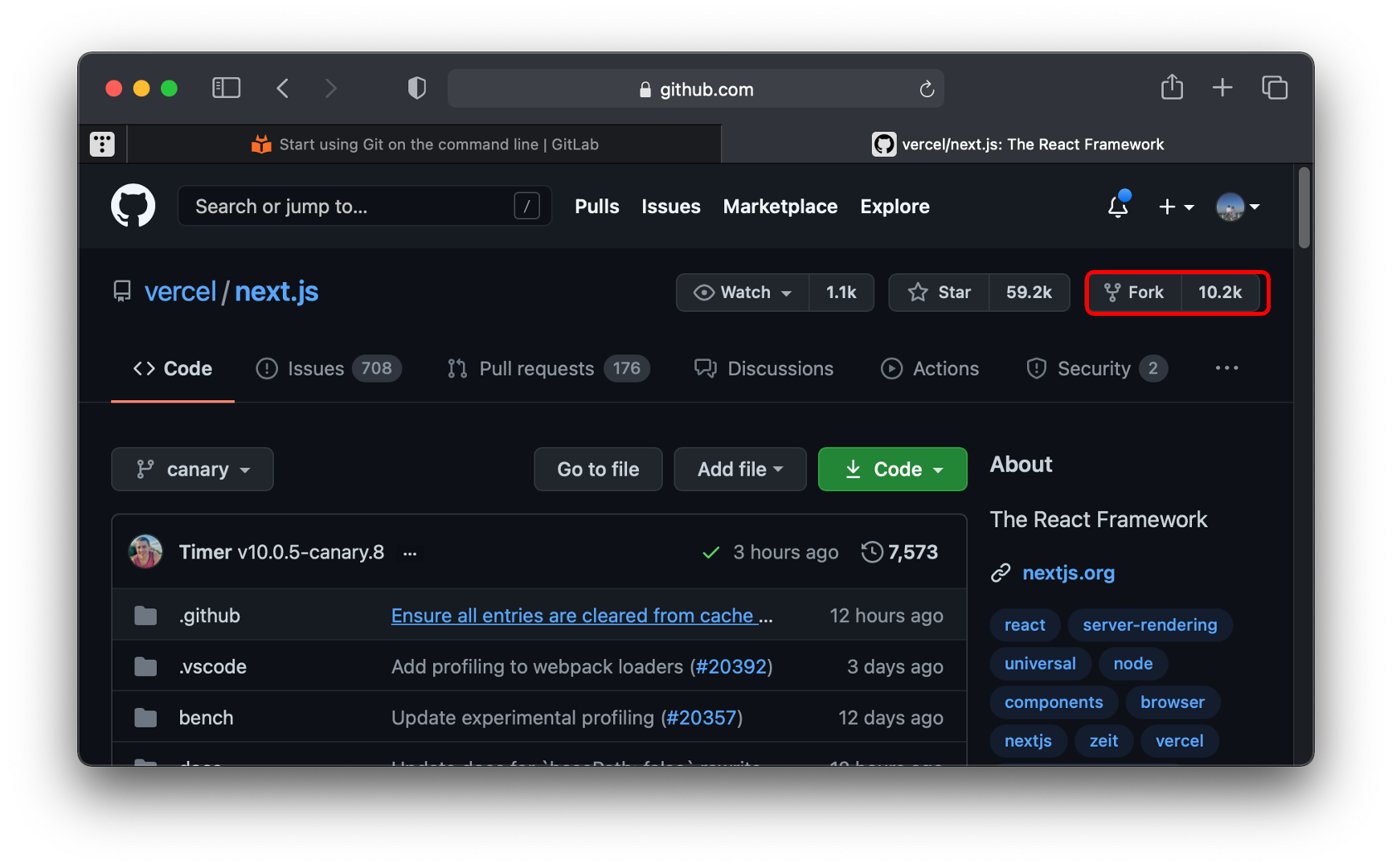1392x868 pixels.
Task: Open commit history clock icon 7,573
Action: click(899, 552)
